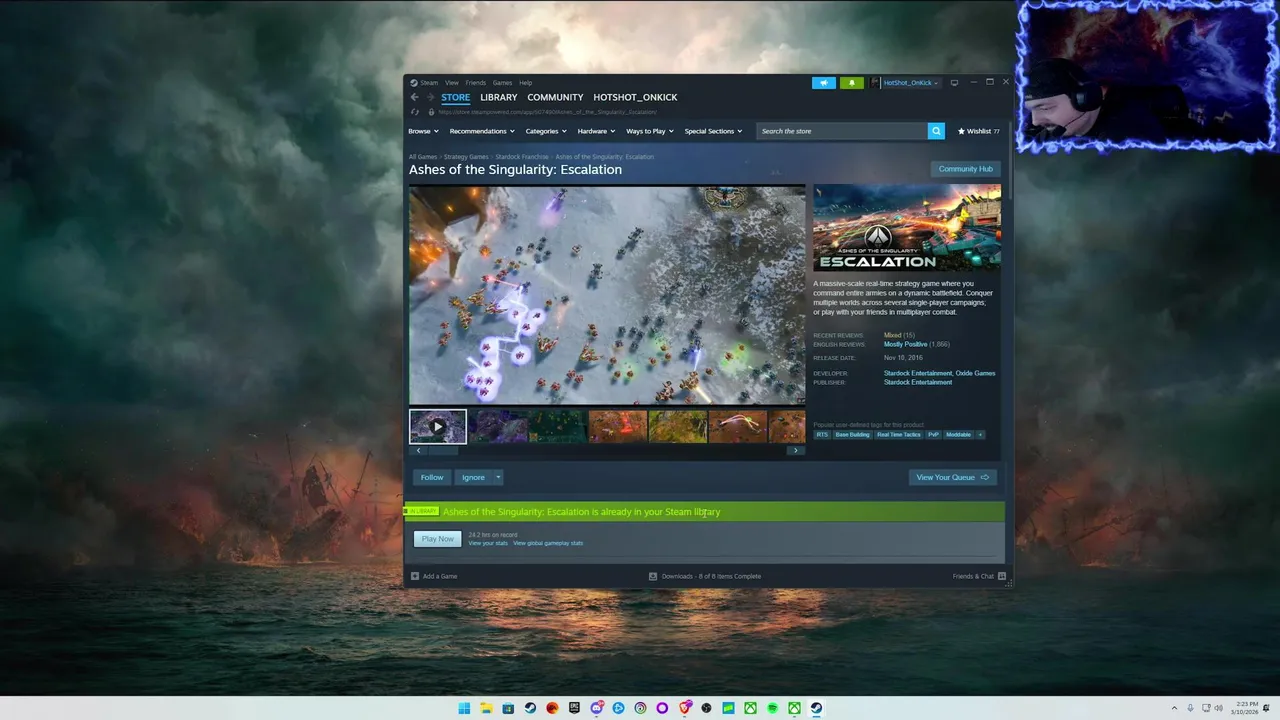The height and width of the screenshot is (720, 1280).
Task: Open the View your stats link
Action: [488, 543]
